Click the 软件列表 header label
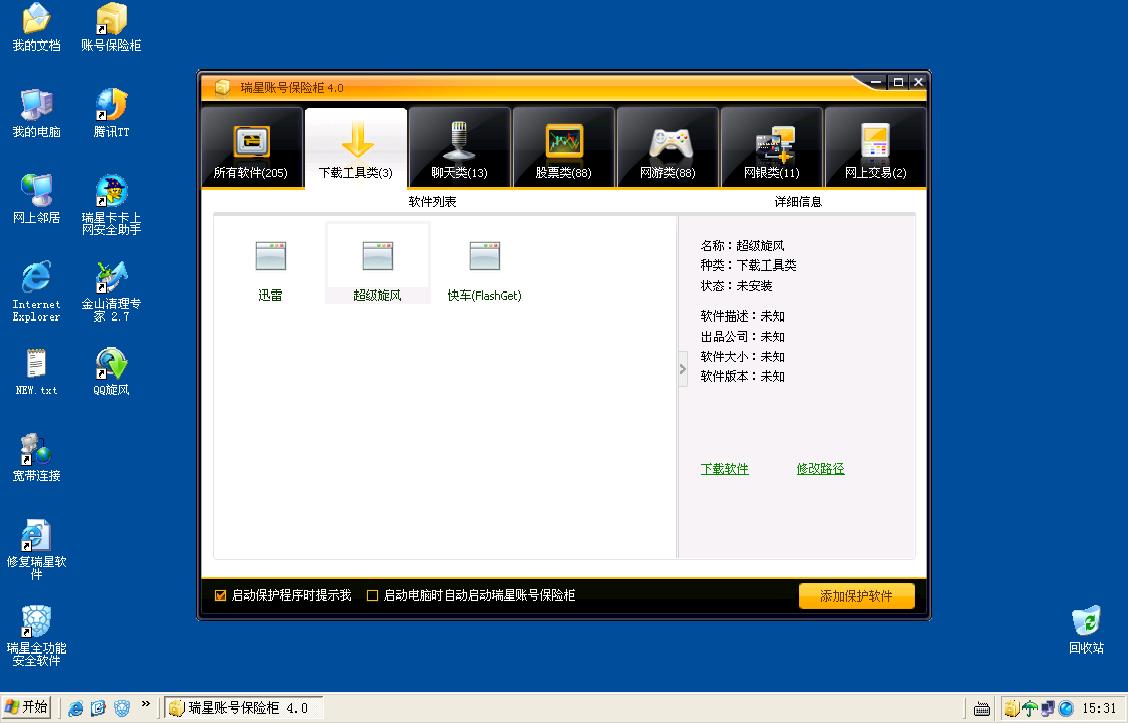 [432, 202]
